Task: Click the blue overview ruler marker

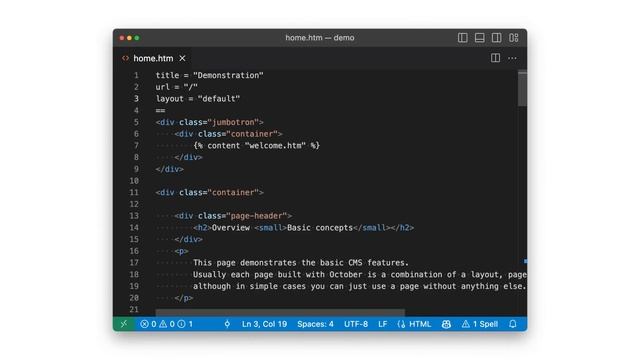Action: pyautogui.click(x=525, y=261)
